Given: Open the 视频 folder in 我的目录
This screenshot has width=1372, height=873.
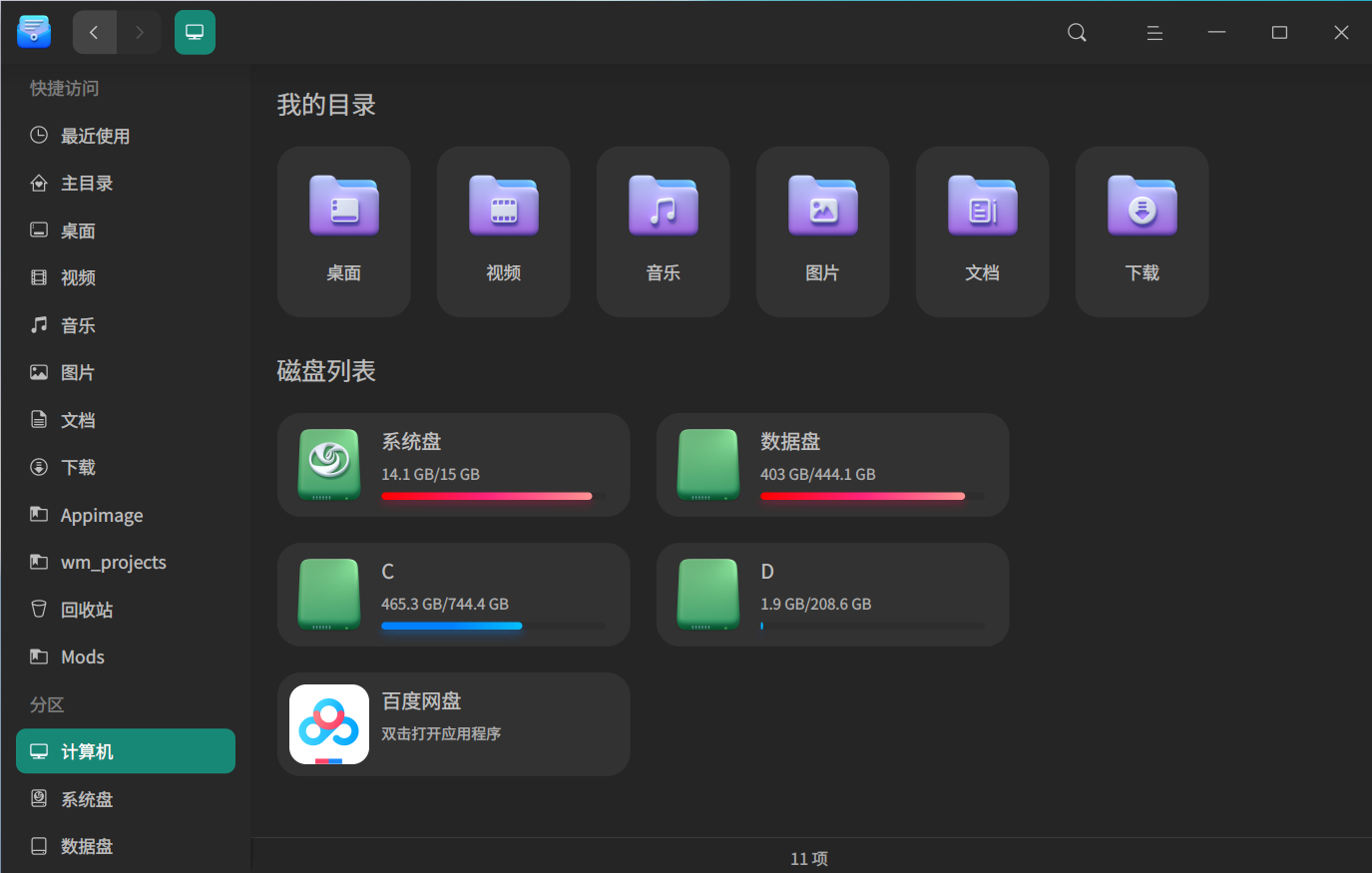Looking at the screenshot, I should [504, 231].
